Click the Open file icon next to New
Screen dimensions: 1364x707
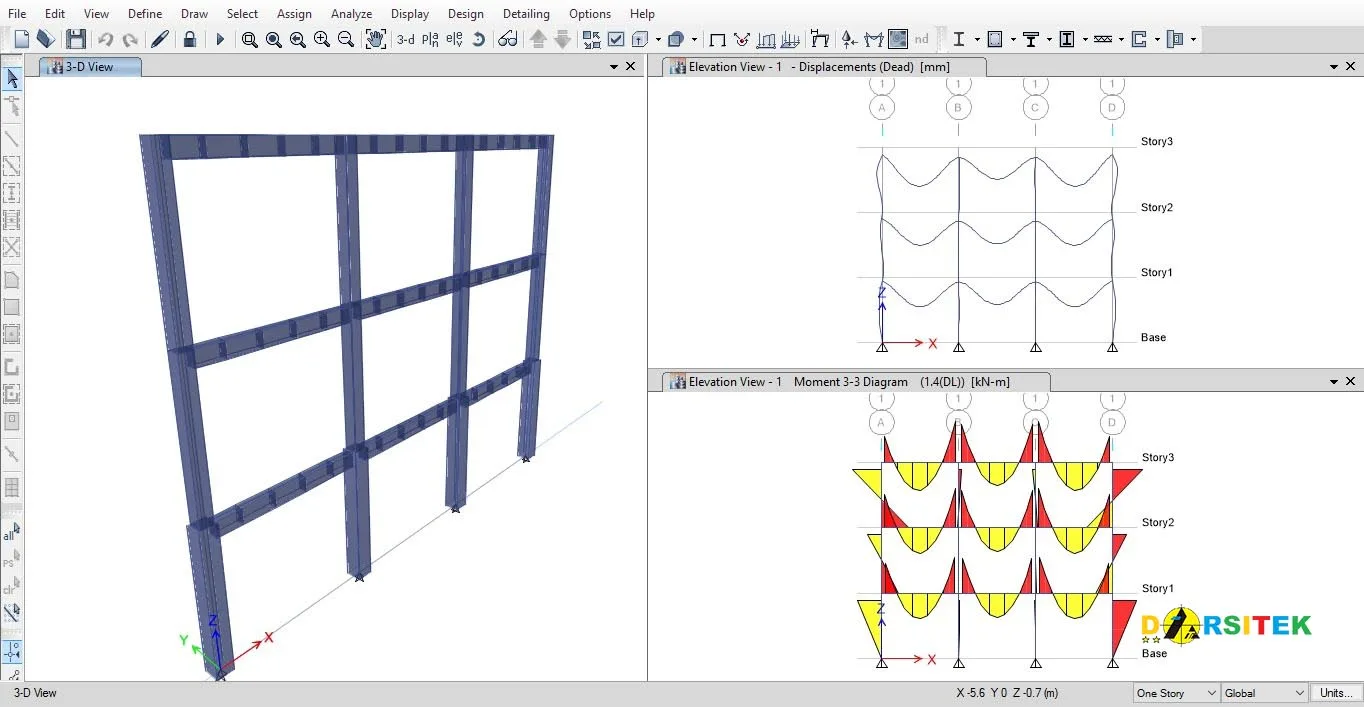click(45, 39)
